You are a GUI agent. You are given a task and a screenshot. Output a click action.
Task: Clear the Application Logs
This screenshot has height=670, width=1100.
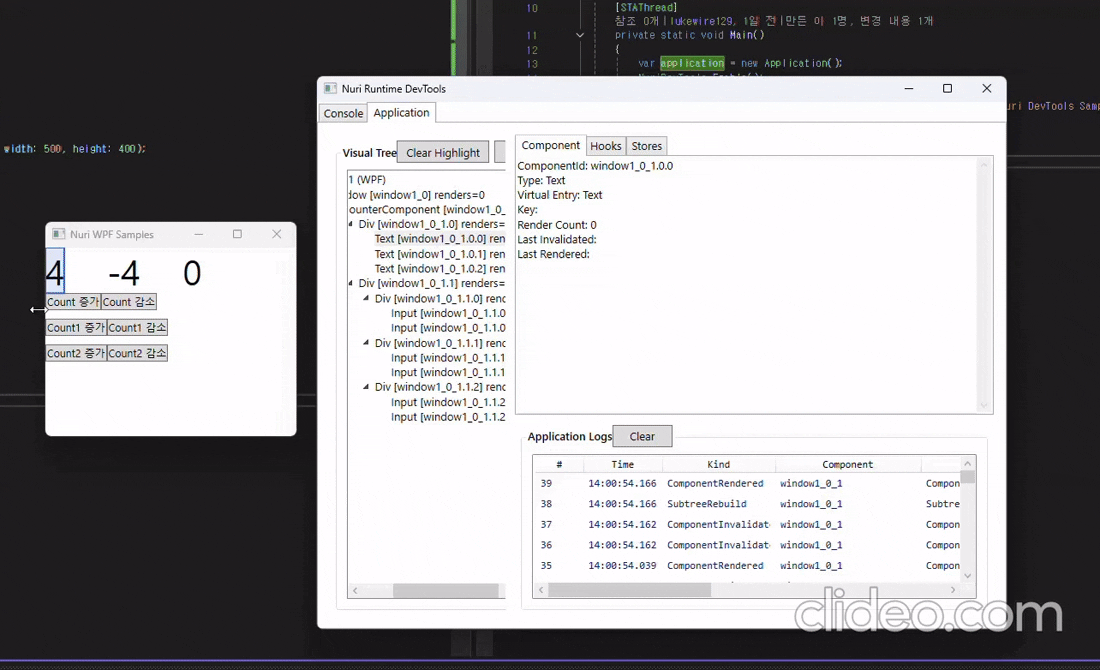[642, 436]
